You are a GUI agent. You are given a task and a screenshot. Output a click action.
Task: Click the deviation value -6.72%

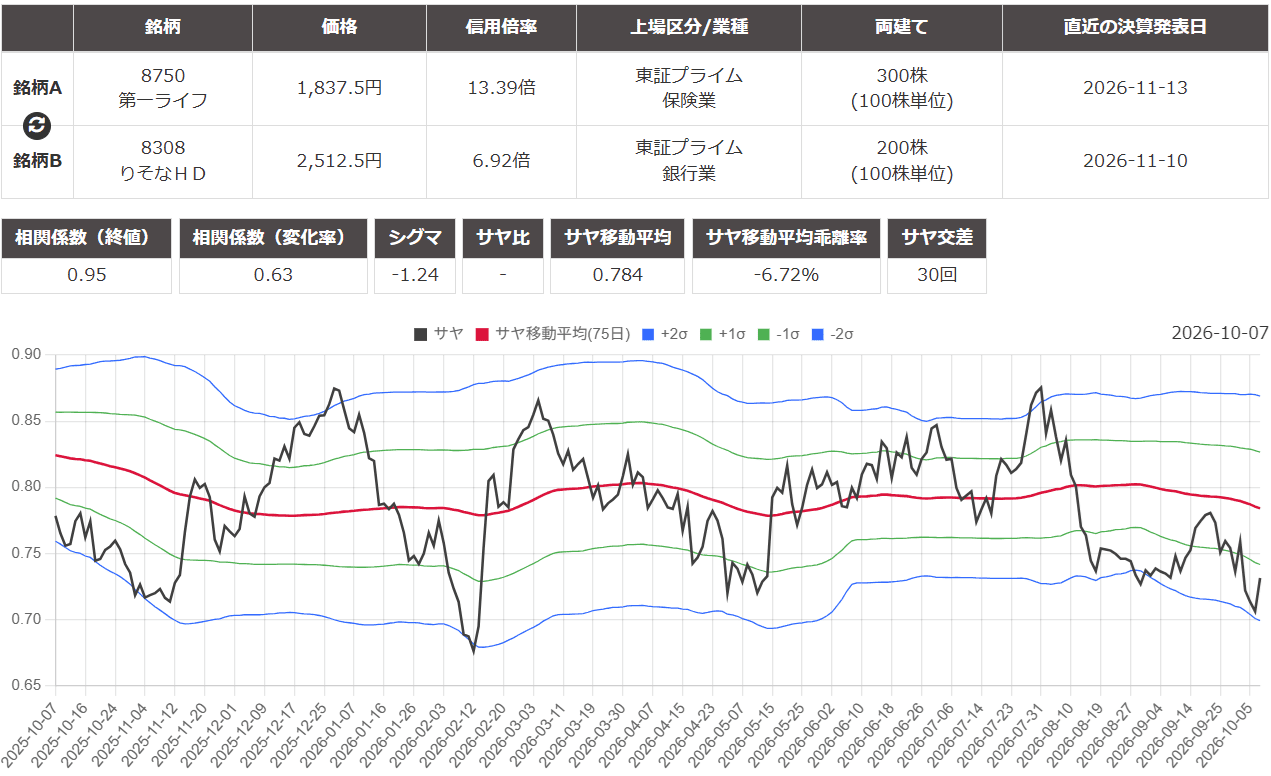(x=786, y=275)
